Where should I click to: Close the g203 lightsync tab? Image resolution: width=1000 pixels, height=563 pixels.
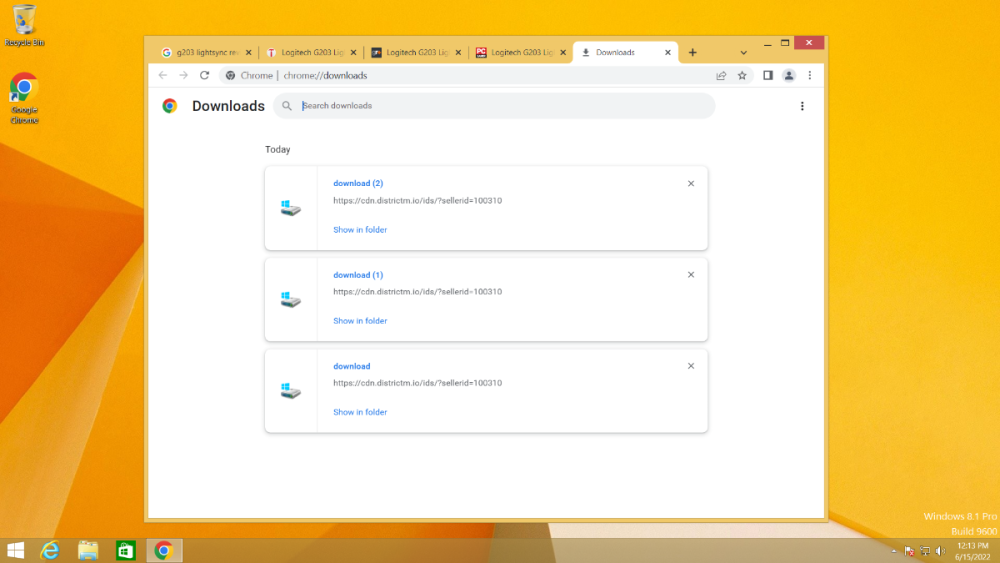[x=249, y=52]
